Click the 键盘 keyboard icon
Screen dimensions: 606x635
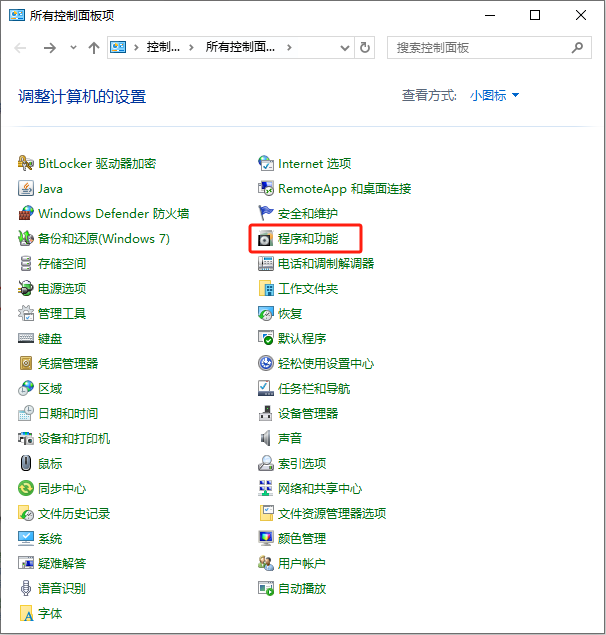[26, 338]
